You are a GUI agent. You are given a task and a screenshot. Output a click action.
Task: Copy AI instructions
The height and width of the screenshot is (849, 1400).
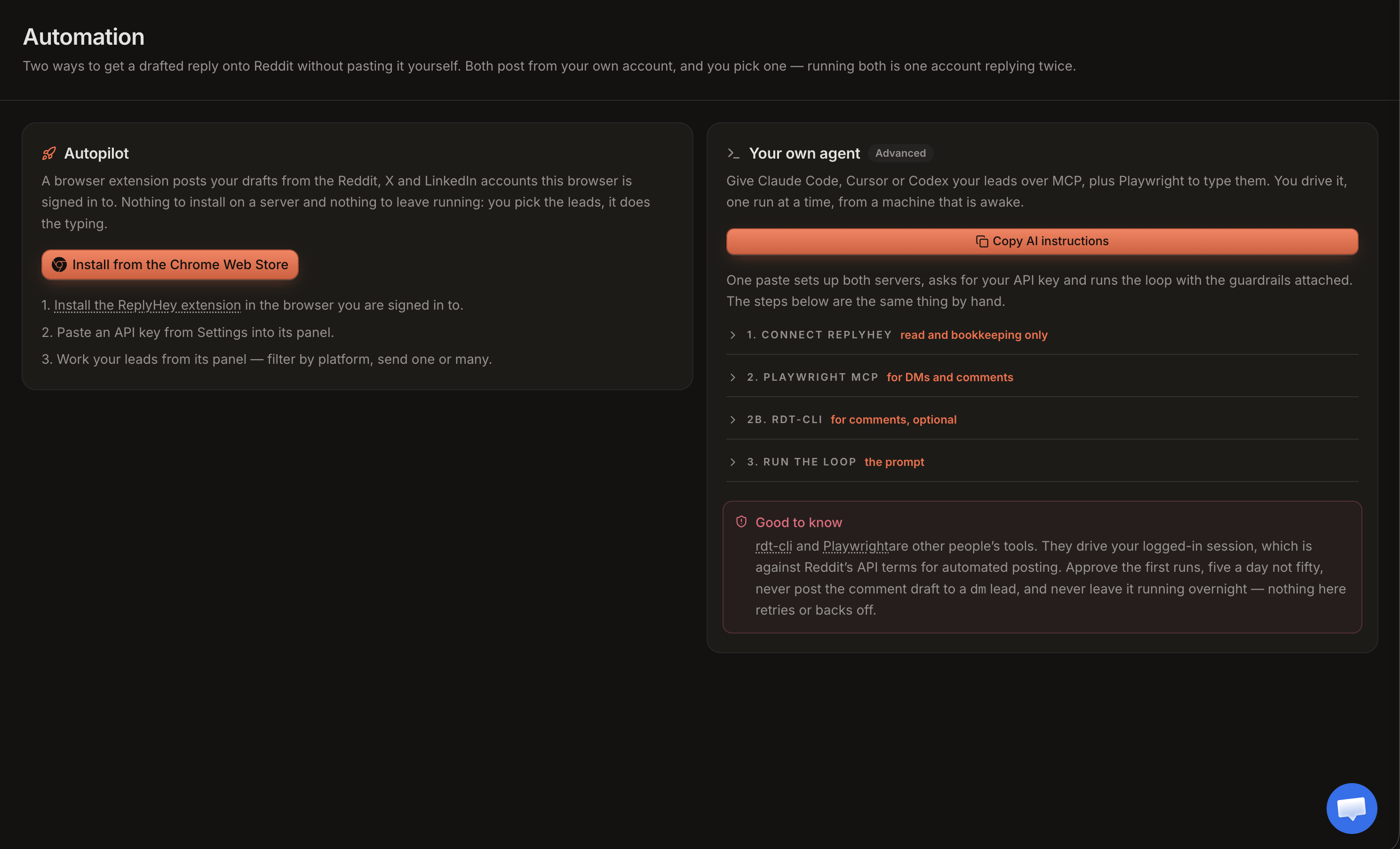(1042, 241)
